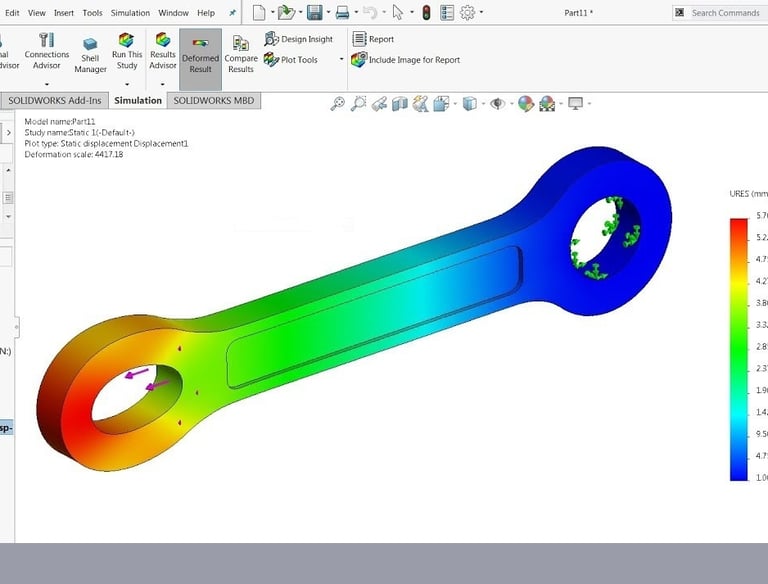Open the Options gear icon
The width and height of the screenshot is (768, 584).
click(467, 13)
